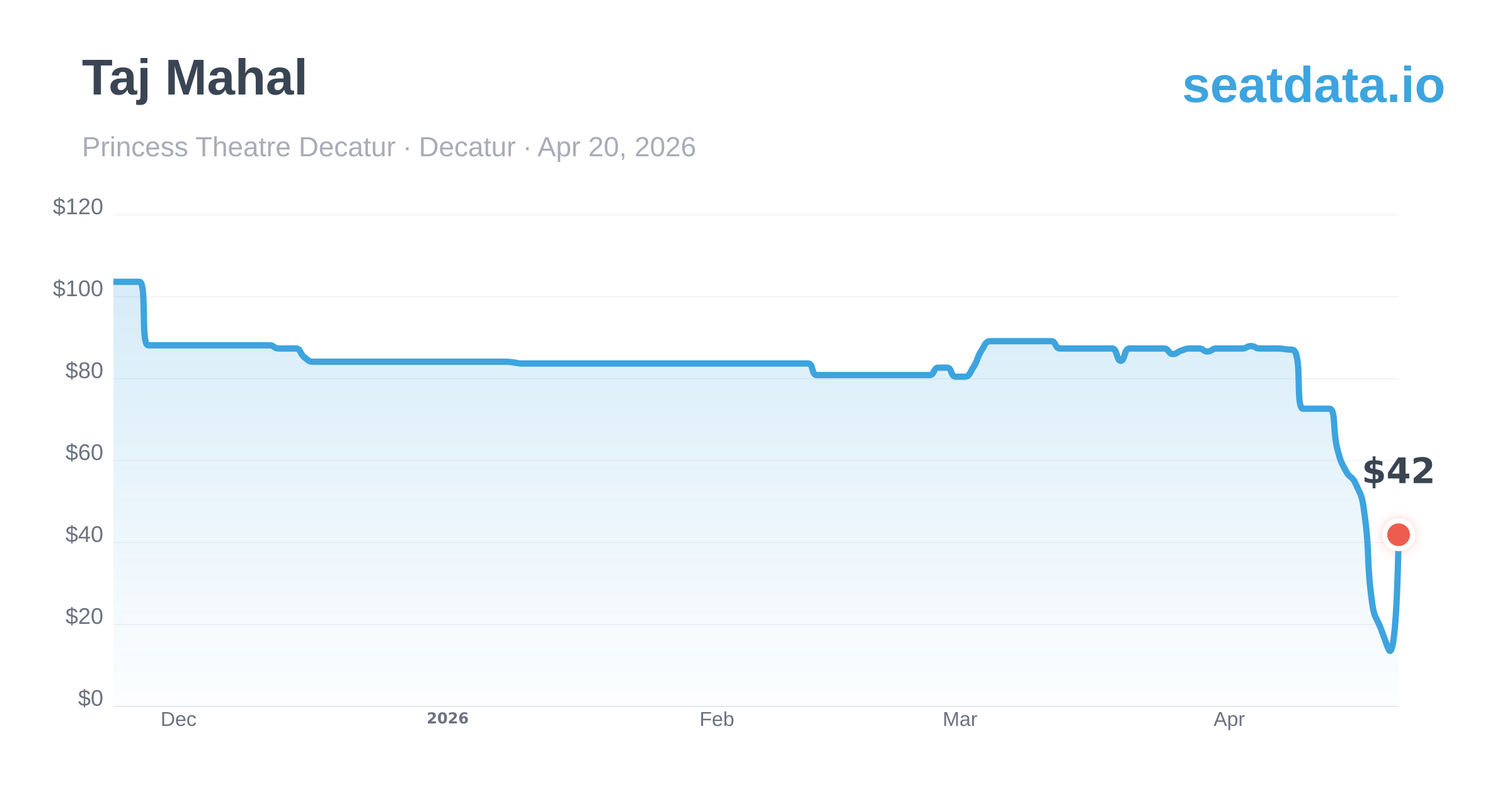1512x794 pixels.
Task: Click the $42 current price label
Action: (x=1397, y=471)
